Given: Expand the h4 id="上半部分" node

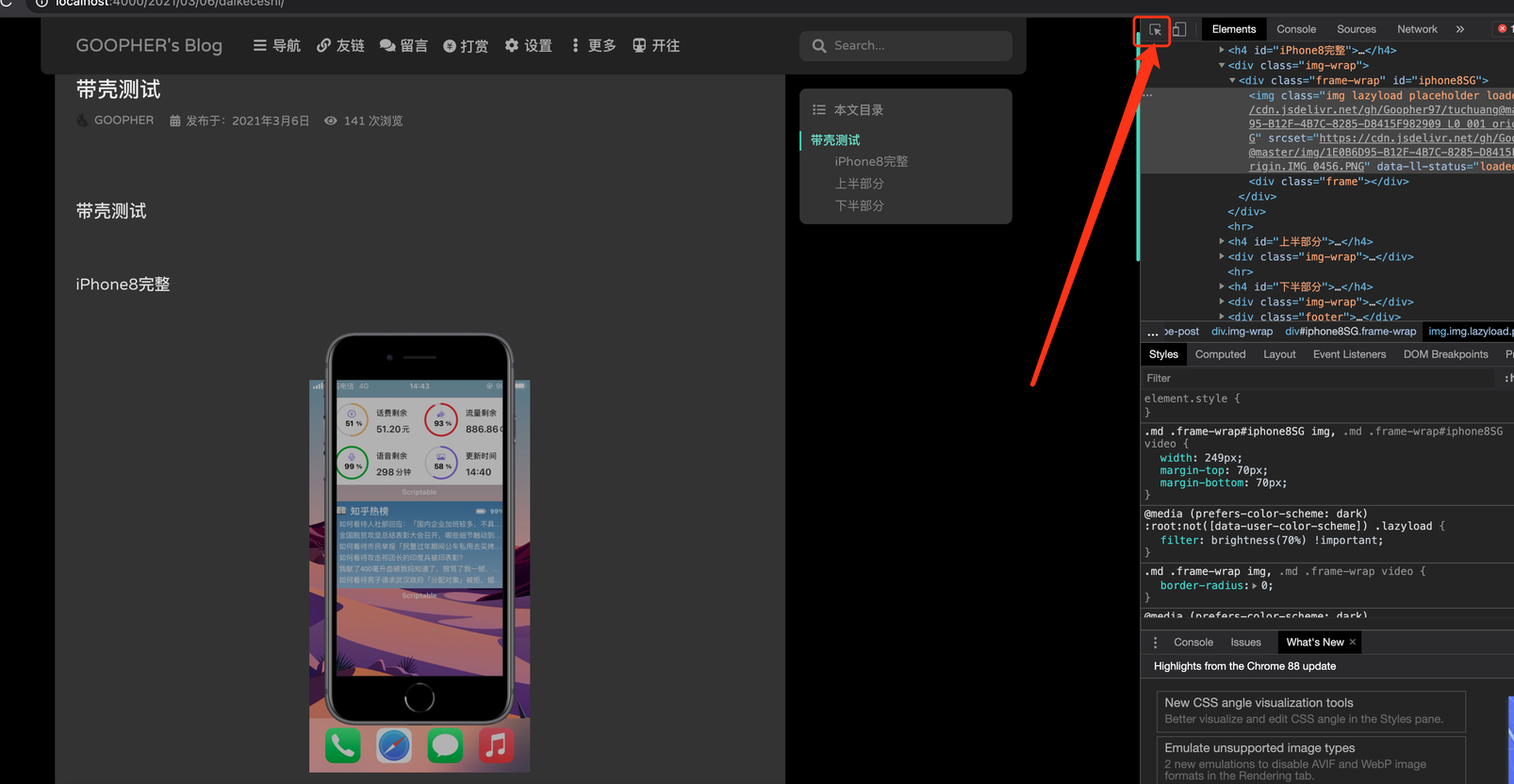Looking at the screenshot, I should pos(1222,241).
